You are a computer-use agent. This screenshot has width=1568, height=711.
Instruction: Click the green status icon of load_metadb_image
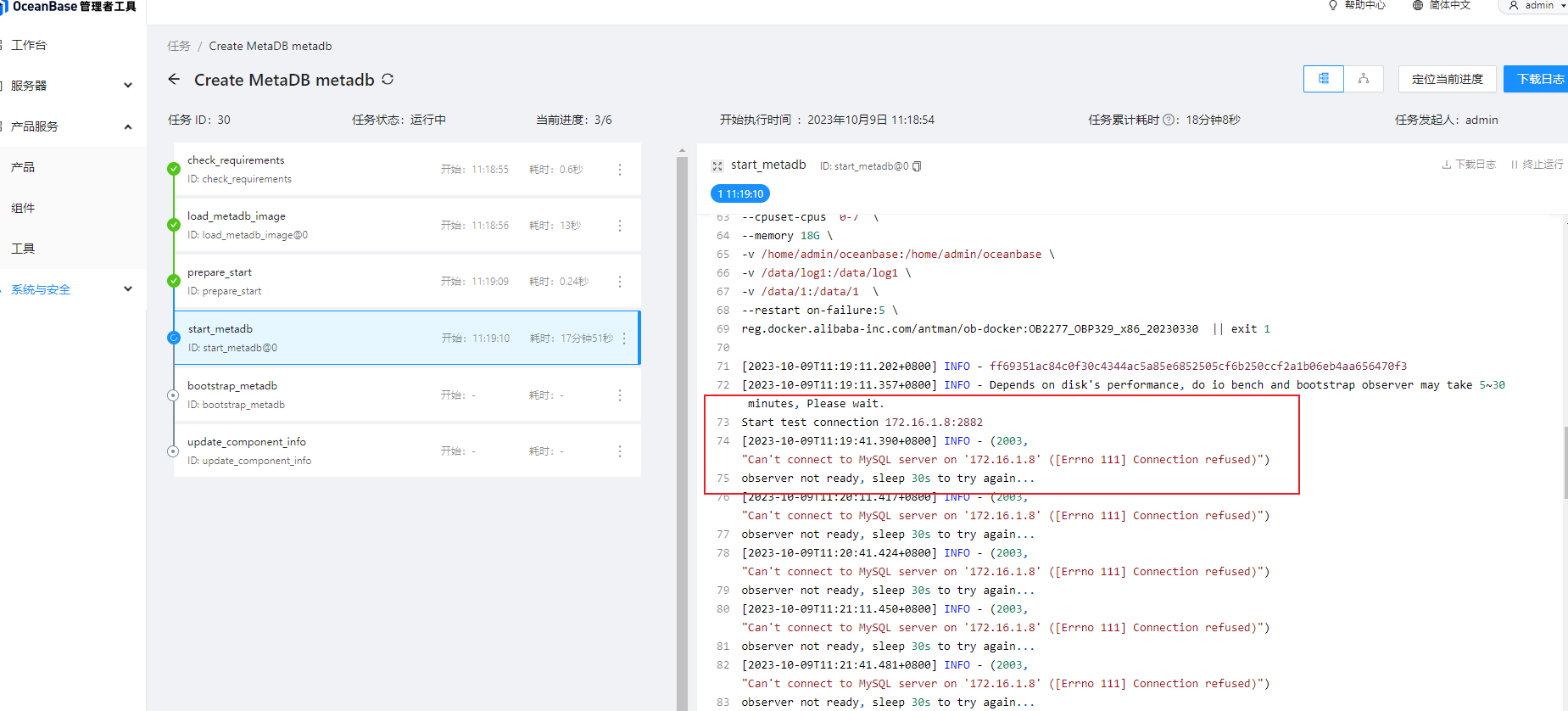click(x=174, y=225)
